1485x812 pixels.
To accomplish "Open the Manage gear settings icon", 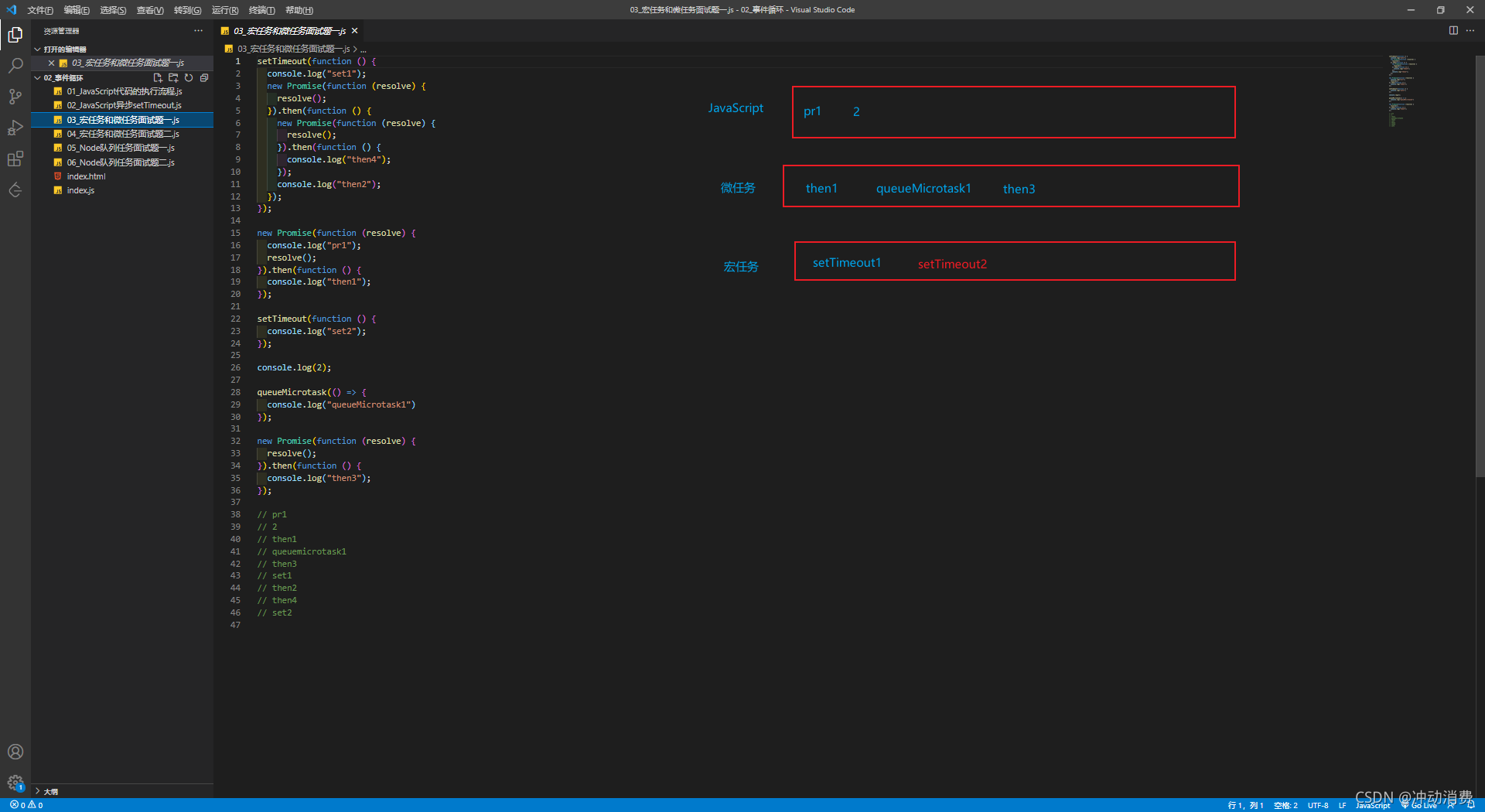I will pyautogui.click(x=15, y=782).
